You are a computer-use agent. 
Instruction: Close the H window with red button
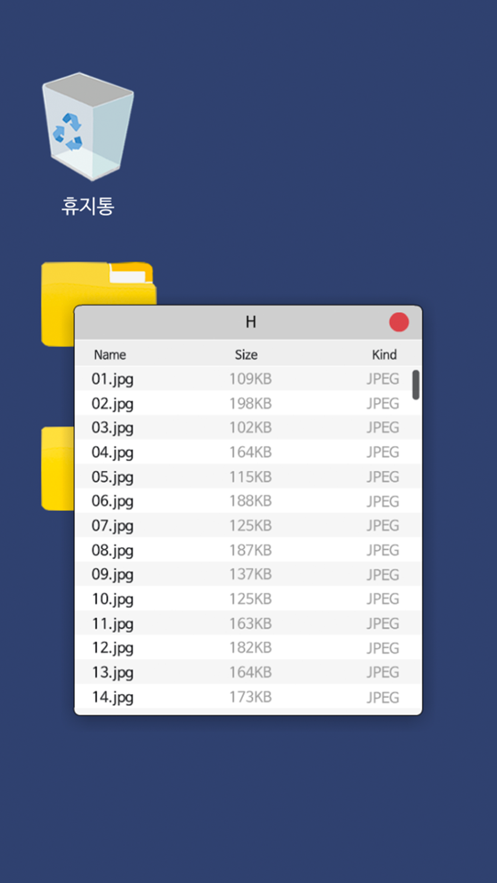tap(399, 322)
